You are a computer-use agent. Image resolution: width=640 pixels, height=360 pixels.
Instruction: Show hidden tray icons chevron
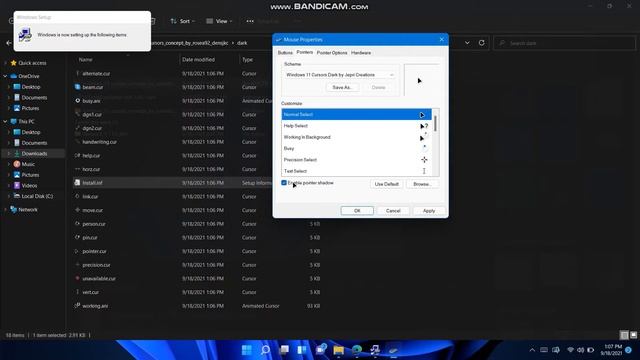(x=532, y=350)
